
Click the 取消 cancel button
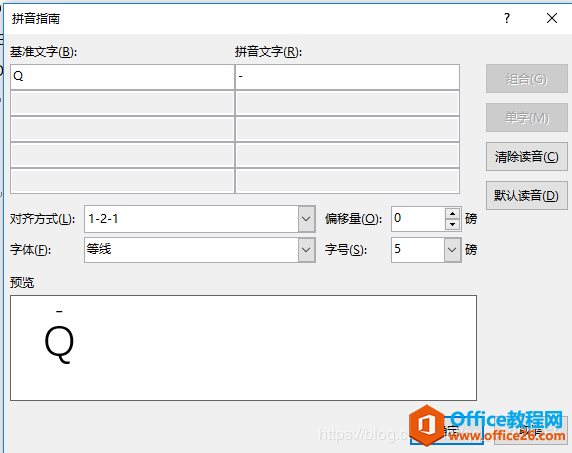[x=531, y=431]
